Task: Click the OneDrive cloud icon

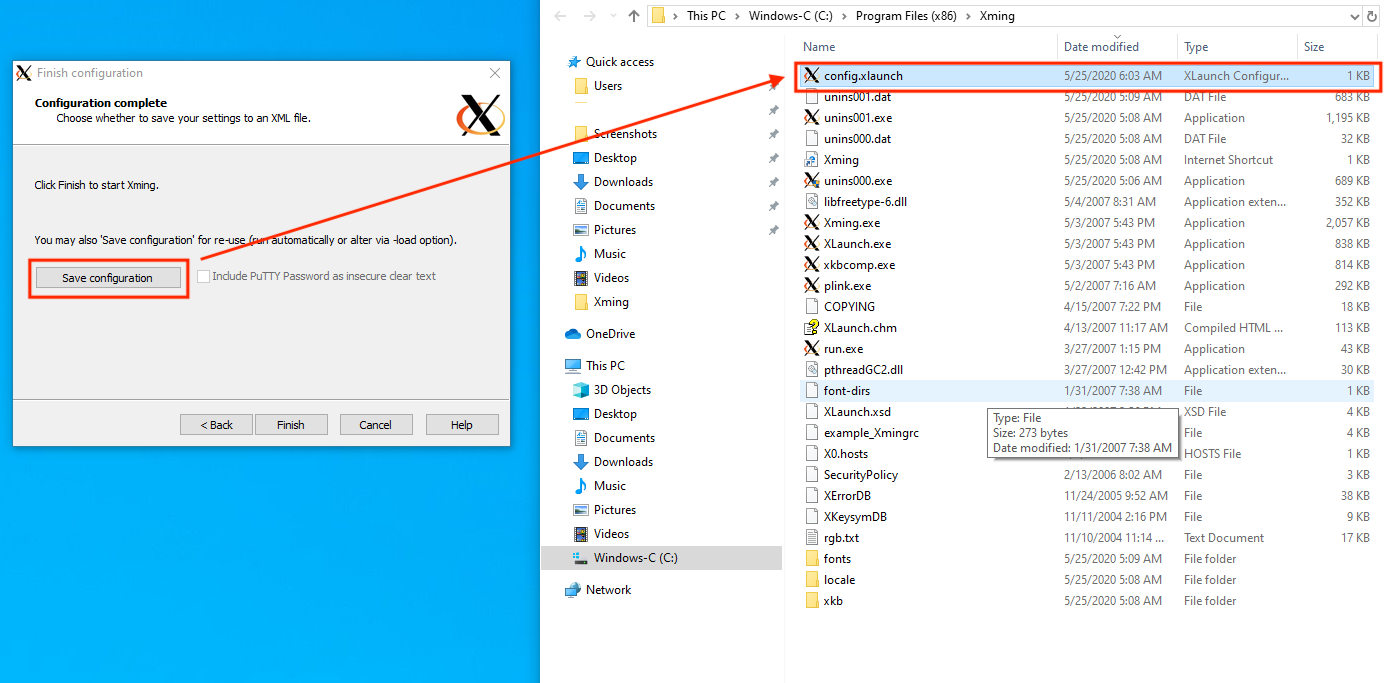Action: [x=573, y=334]
